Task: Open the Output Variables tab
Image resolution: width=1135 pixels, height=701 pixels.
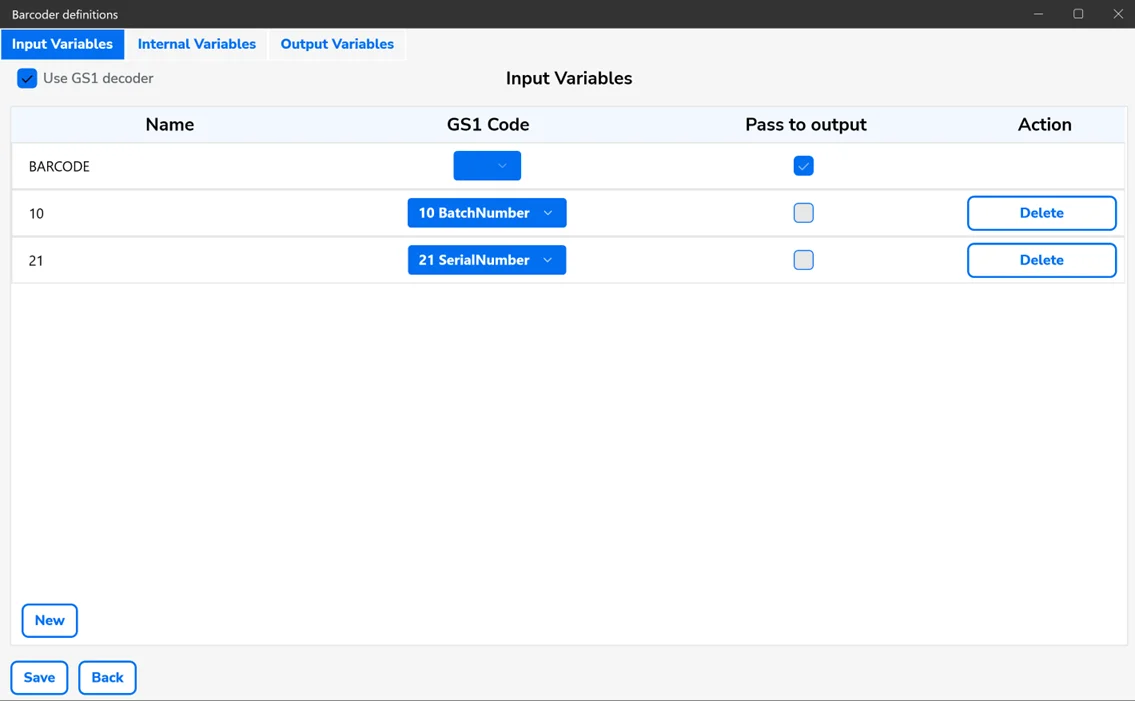Action: (337, 44)
